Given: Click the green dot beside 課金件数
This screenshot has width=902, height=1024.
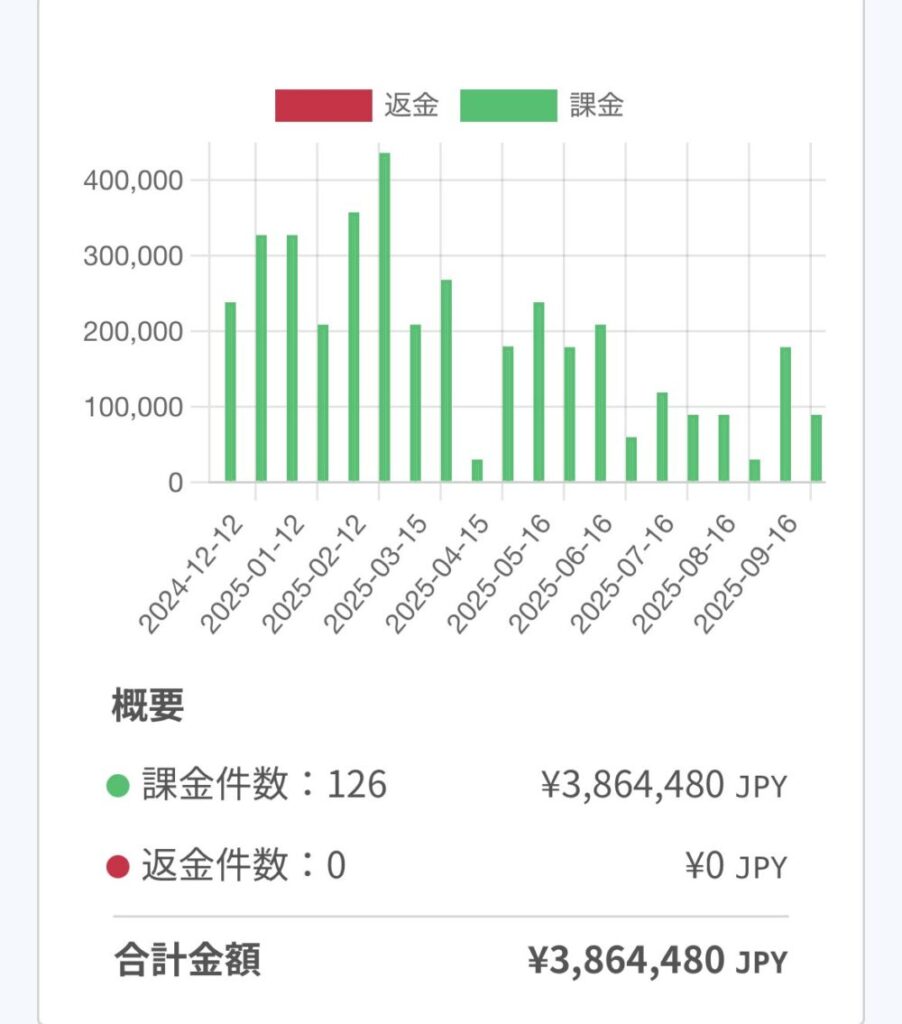Looking at the screenshot, I should point(119,786).
